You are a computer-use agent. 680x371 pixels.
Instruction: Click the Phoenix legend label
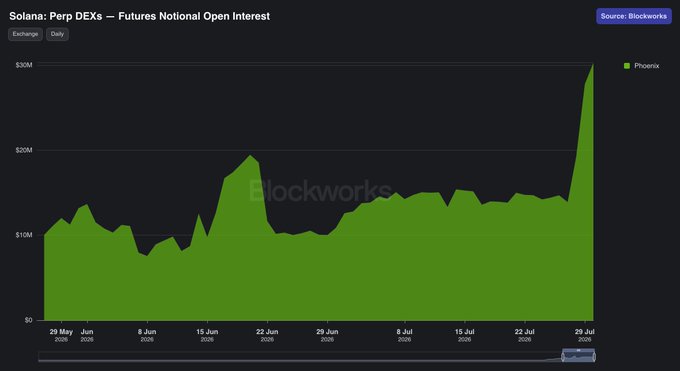647,66
